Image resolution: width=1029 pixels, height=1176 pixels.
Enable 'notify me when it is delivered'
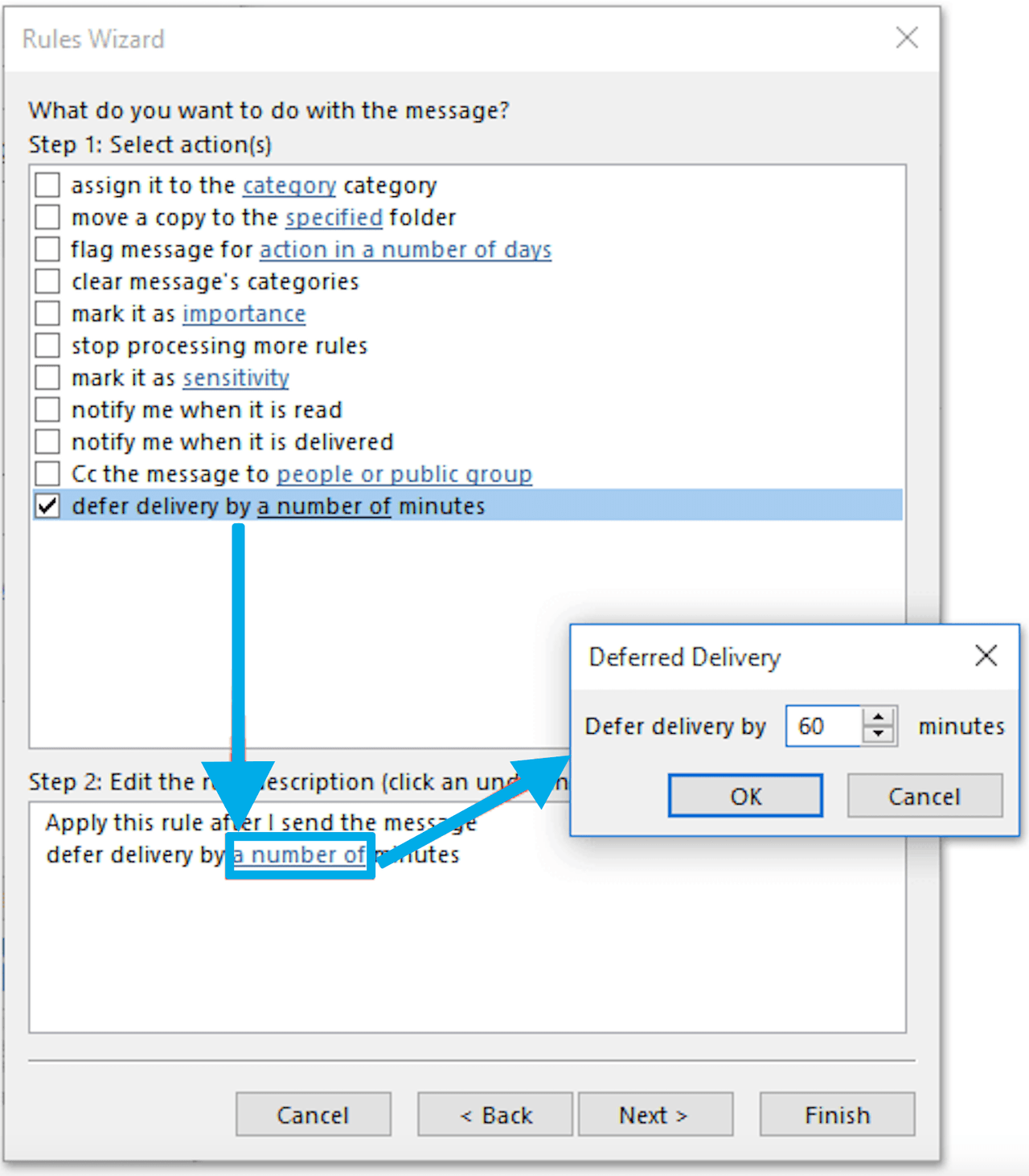(x=46, y=440)
